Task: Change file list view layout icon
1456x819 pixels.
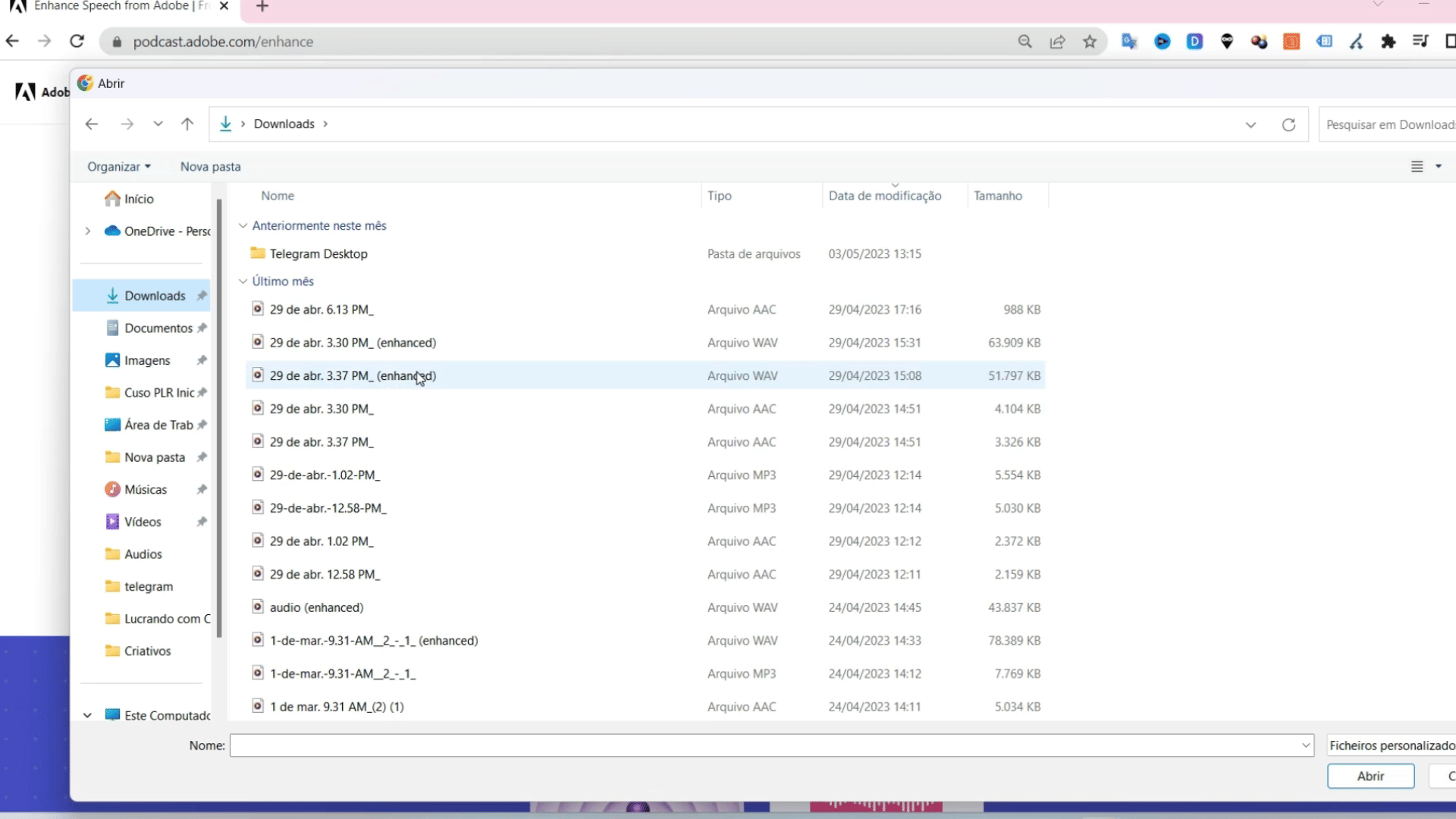Action: [1417, 167]
